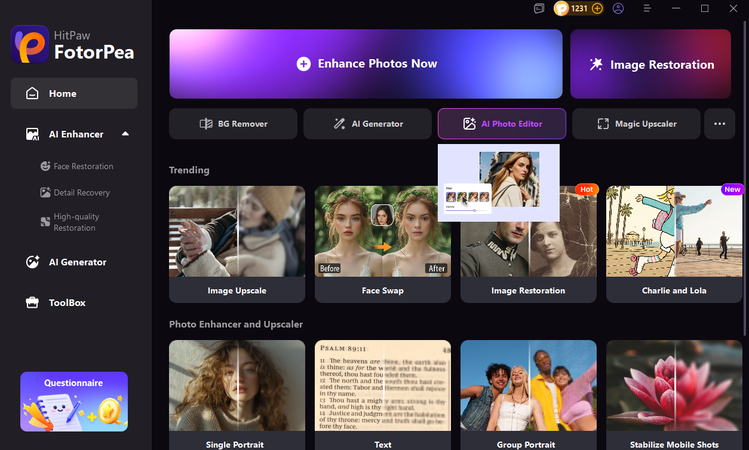Screen dimensions: 749x450
Task: Click the ToolBox briefcase icon
Action: pos(32,303)
